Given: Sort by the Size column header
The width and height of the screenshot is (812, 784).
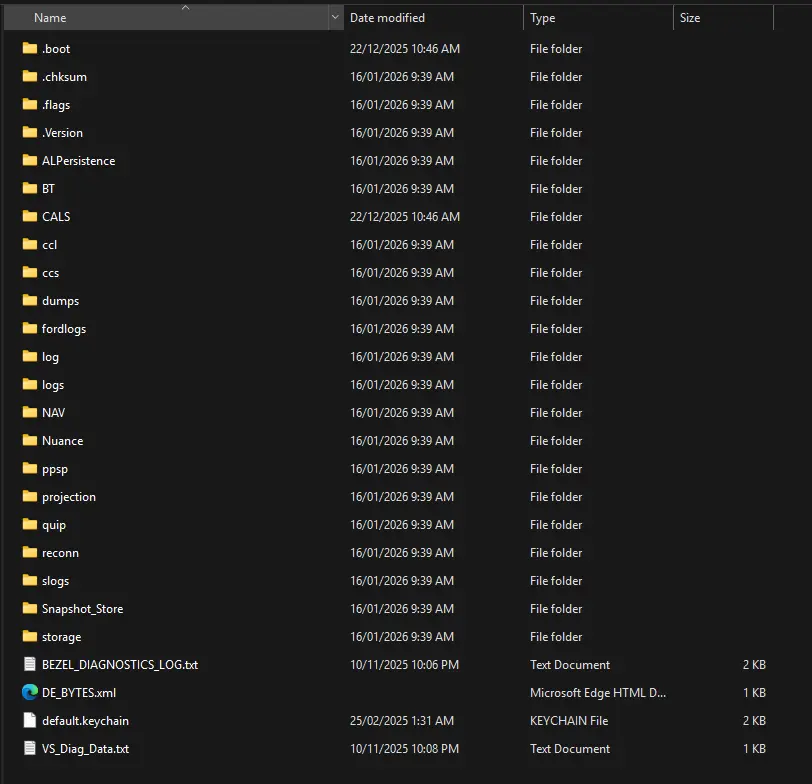Looking at the screenshot, I should click(723, 17).
